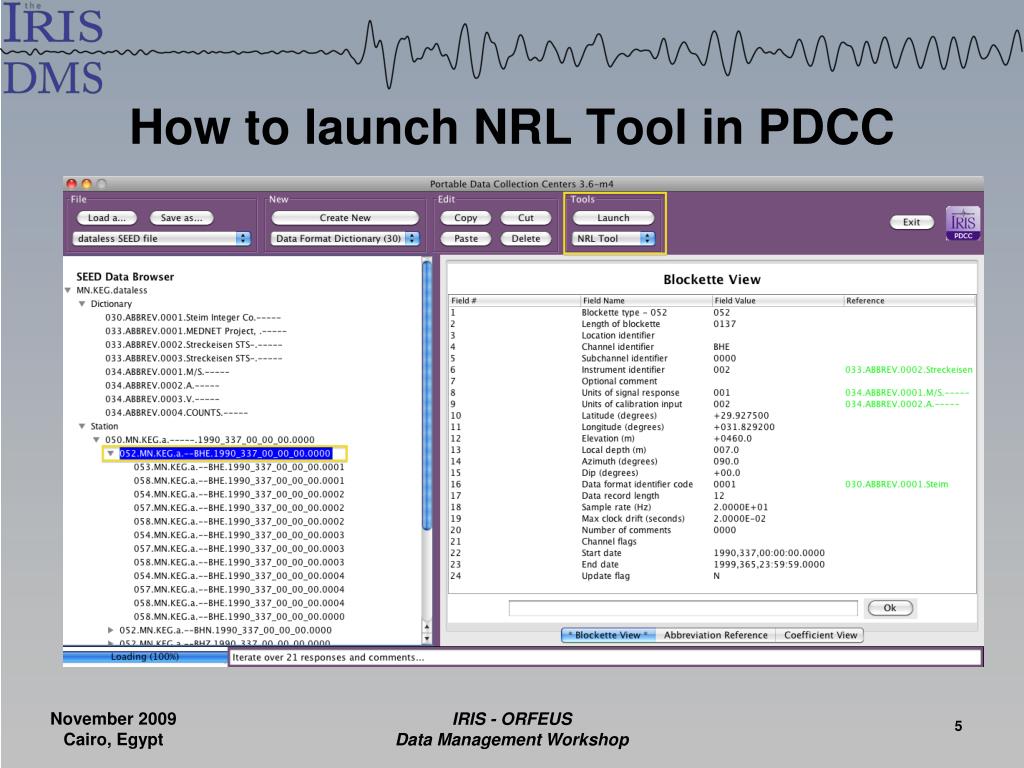The image size is (1024, 768).
Task: Select 033.ABBREV.0002.Streckeisen STS- entry
Action: pos(193,345)
